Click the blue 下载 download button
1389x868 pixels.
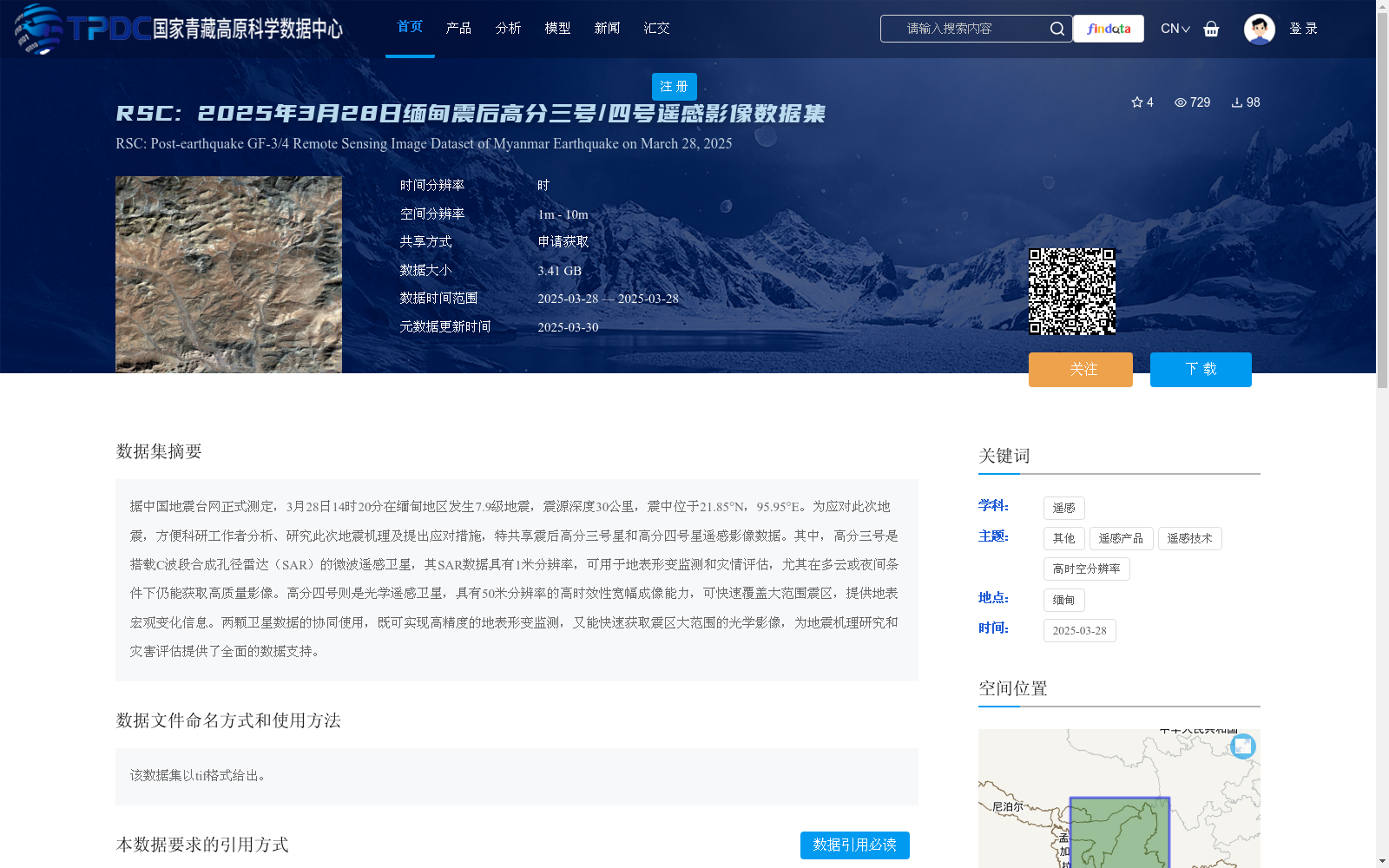coord(1201,370)
